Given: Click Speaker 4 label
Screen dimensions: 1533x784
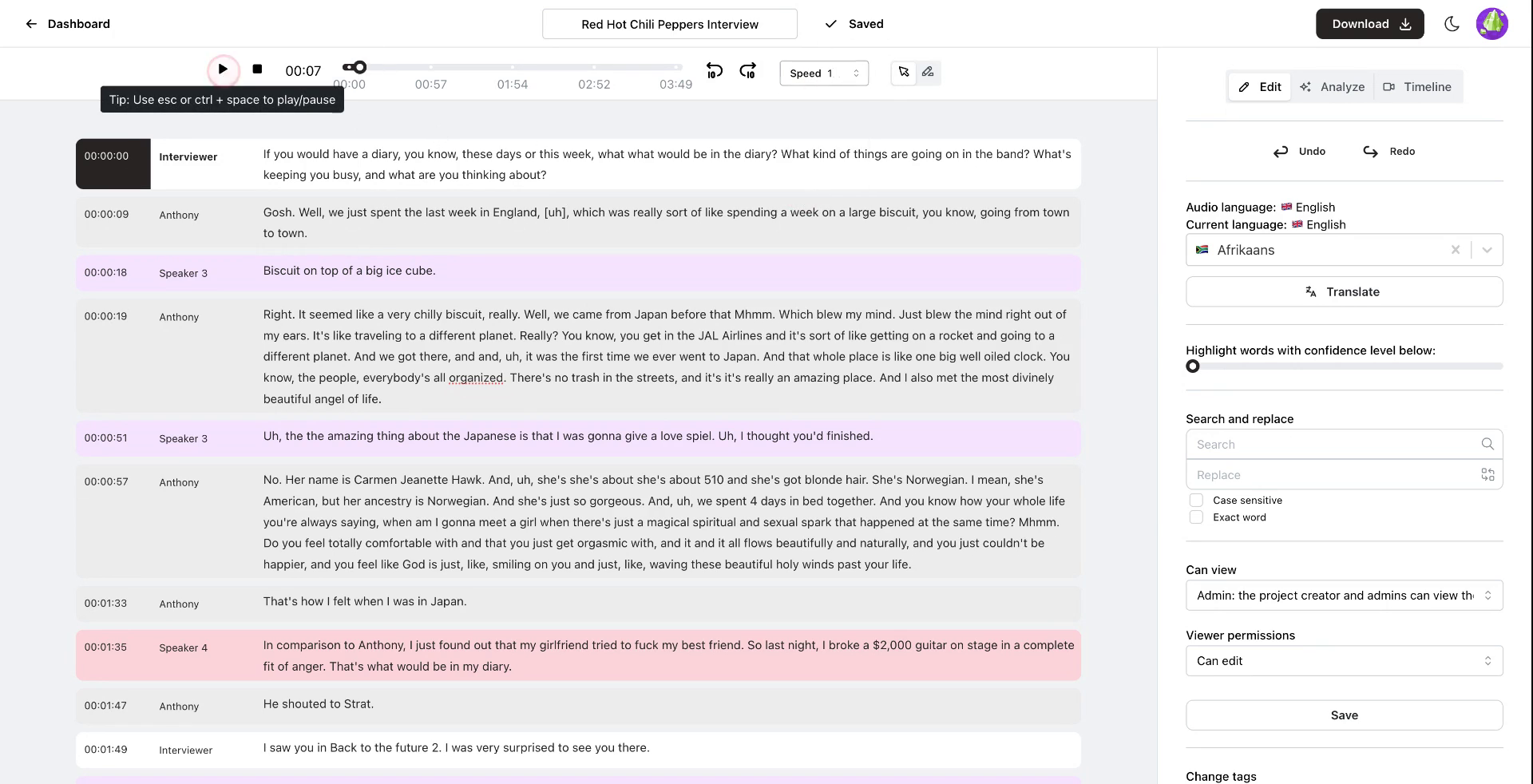Looking at the screenshot, I should click(x=183, y=647).
